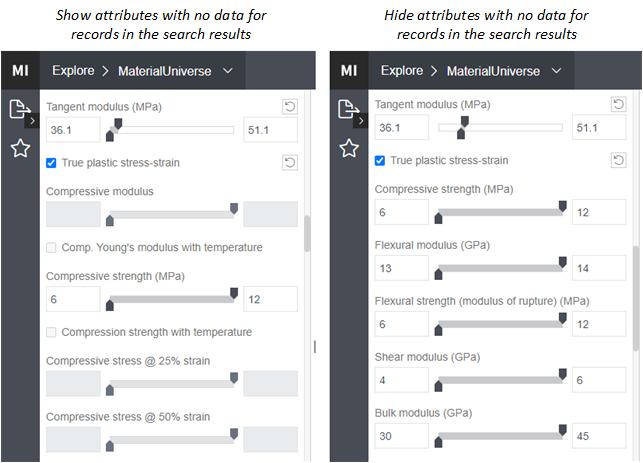Click the favorites star icon in right sidebar
This screenshot has width=643, height=463.
pyautogui.click(x=348, y=149)
